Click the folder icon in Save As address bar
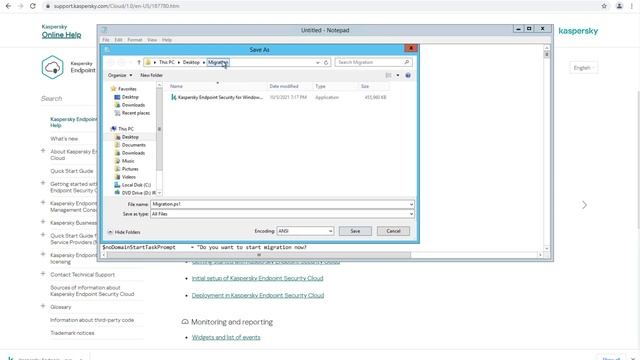The width and height of the screenshot is (640, 360). point(148,62)
